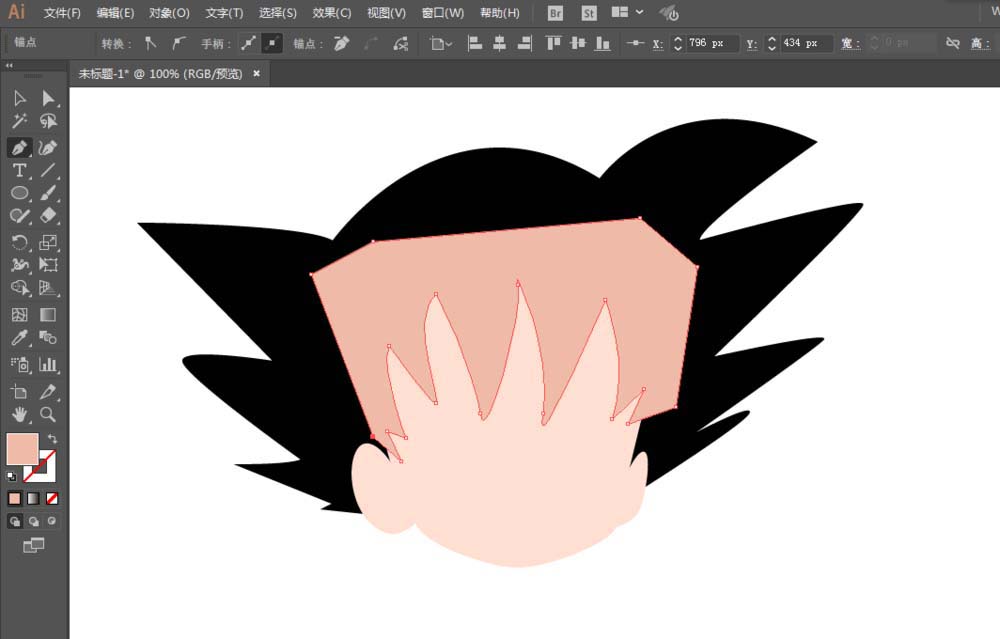Apply solid Color mode button
Screen dimensions: 1000x639
click(14, 499)
